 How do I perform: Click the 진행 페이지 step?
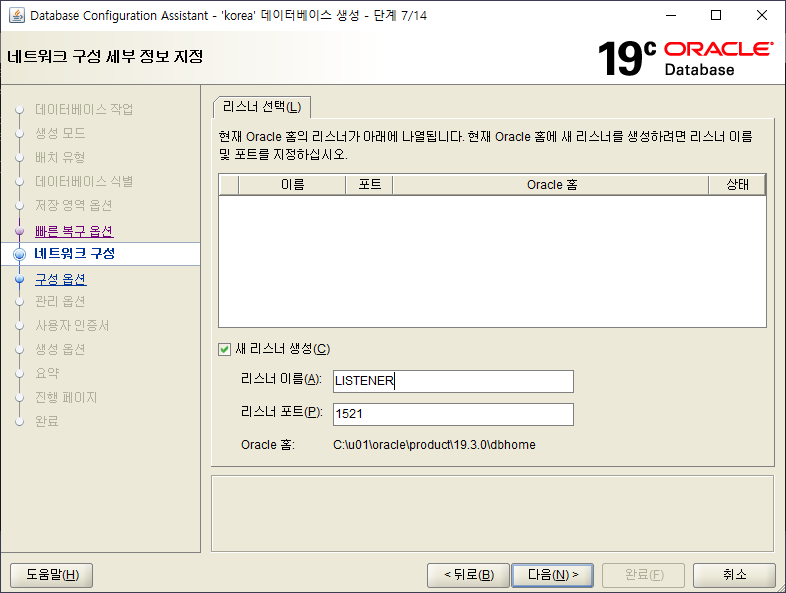tap(66, 398)
